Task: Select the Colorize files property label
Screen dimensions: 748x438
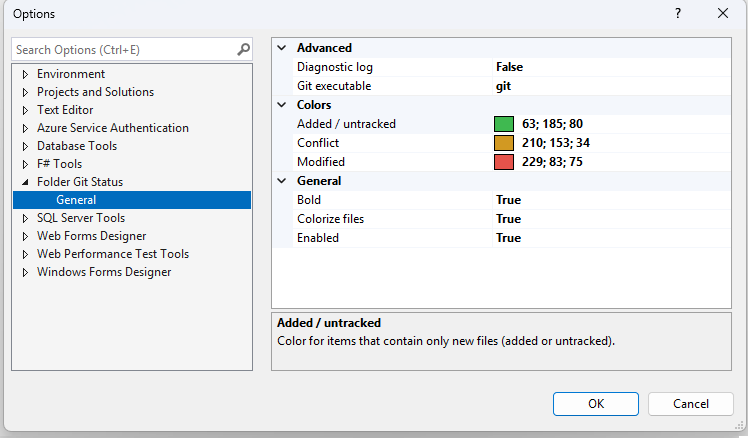Action: [x=330, y=219]
